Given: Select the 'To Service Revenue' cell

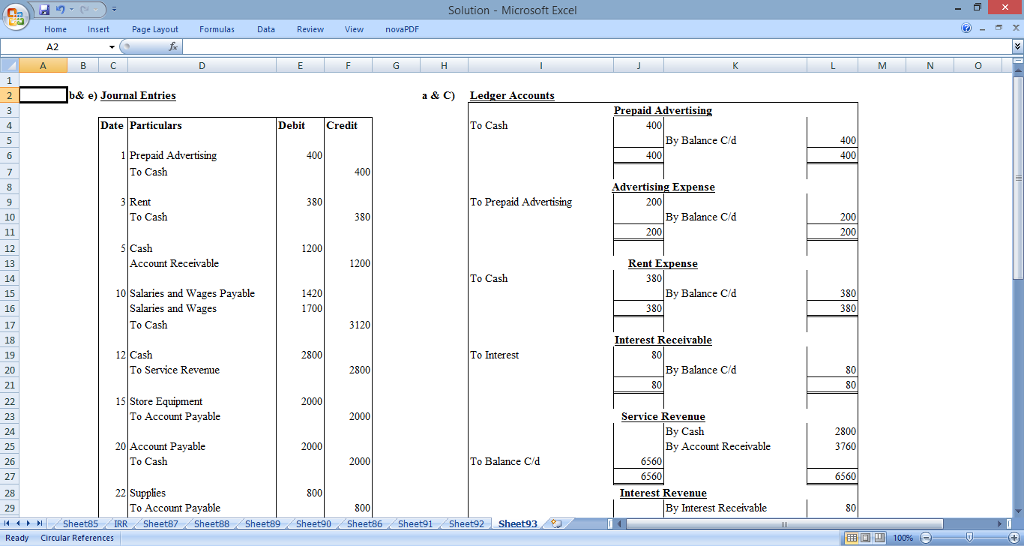Looking at the screenshot, I should point(174,370).
